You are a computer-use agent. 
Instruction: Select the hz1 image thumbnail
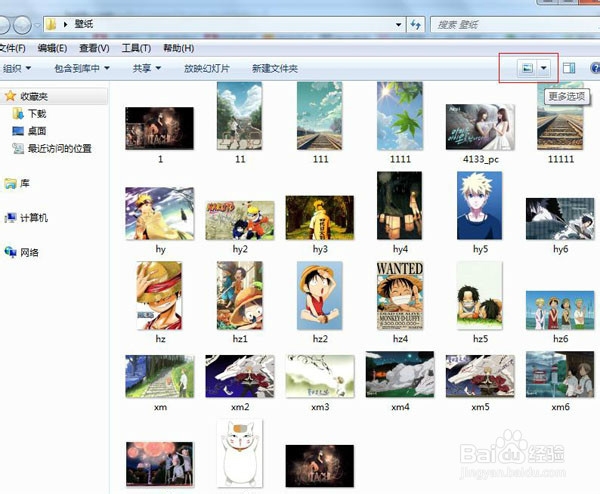pyautogui.click(x=240, y=295)
